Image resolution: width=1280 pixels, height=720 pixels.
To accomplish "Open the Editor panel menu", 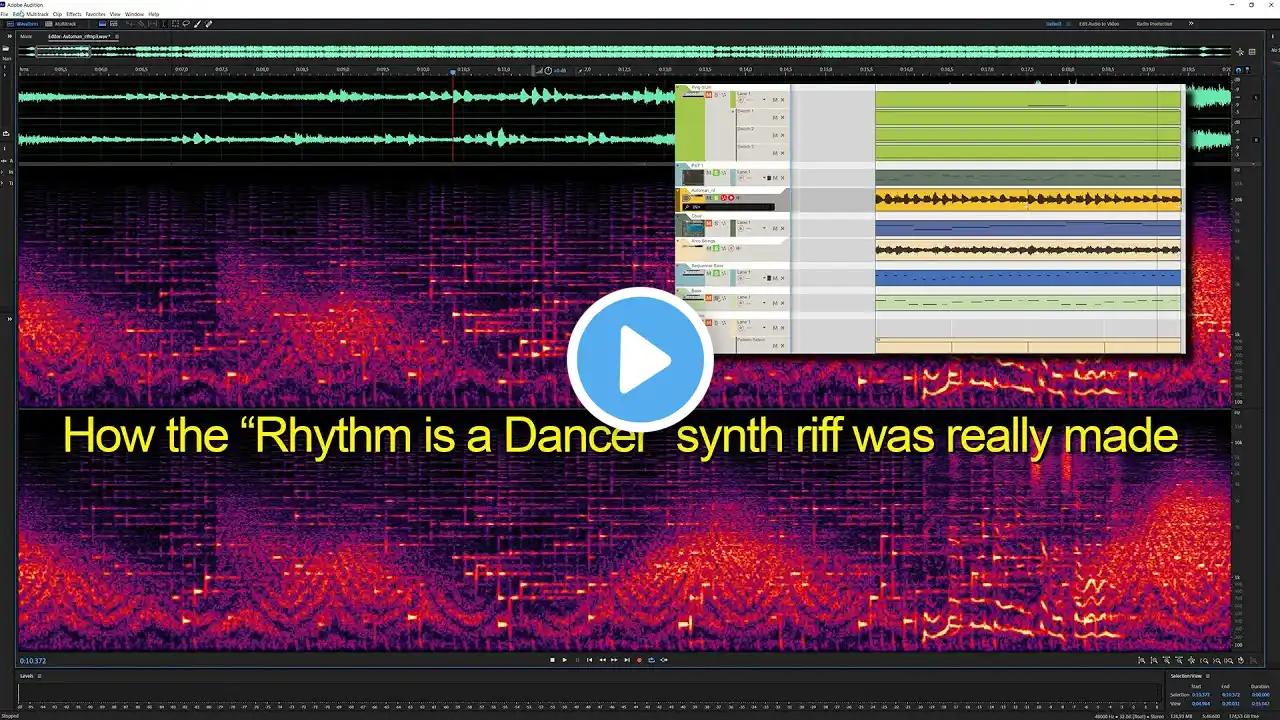I will click(x=117, y=37).
